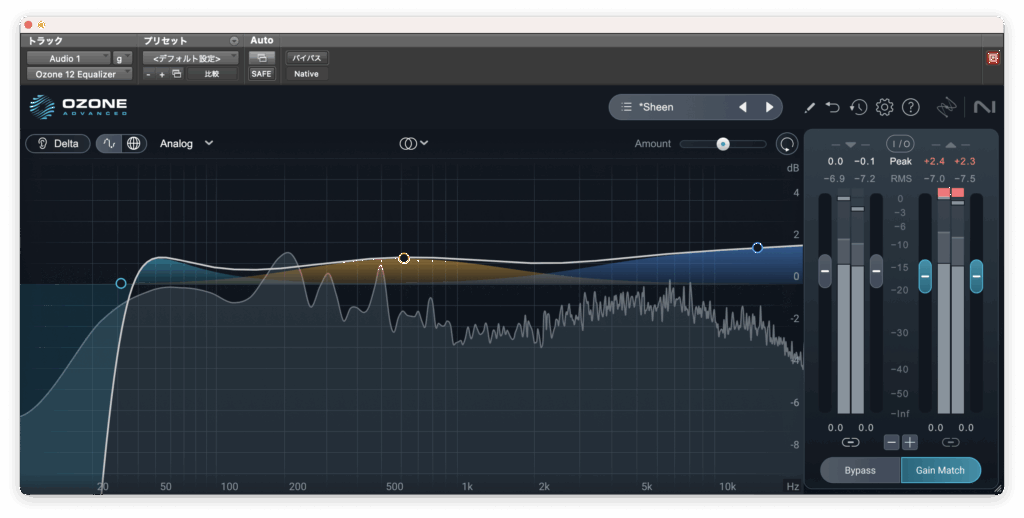Click the reset circular arrow next to Amount
The width and height of the screenshot is (1024, 518).
tap(787, 144)
